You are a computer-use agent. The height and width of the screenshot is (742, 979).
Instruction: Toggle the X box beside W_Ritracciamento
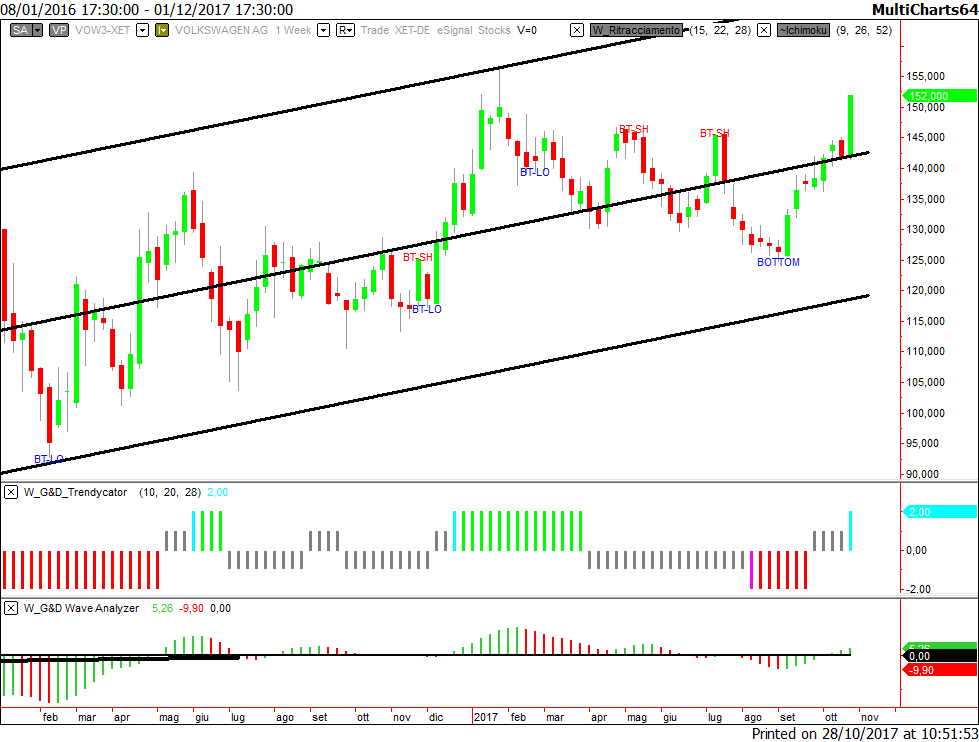click(577, 30)
